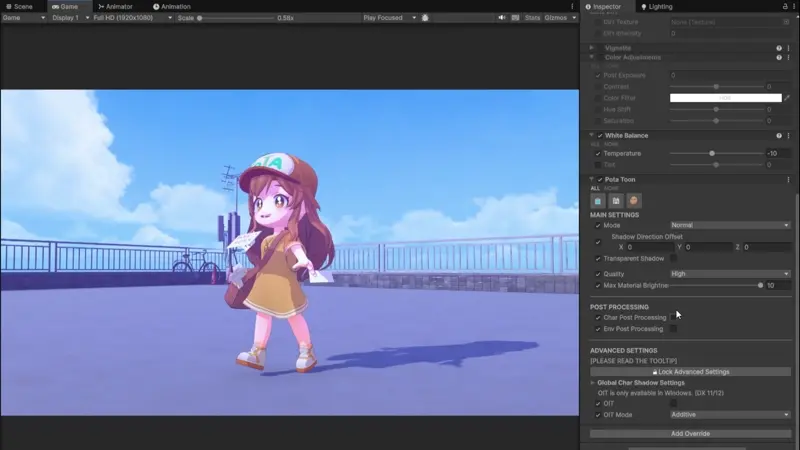The image size is (800, 450).
Task: Open the Game view mode dropdown
Action: (23, 18)
